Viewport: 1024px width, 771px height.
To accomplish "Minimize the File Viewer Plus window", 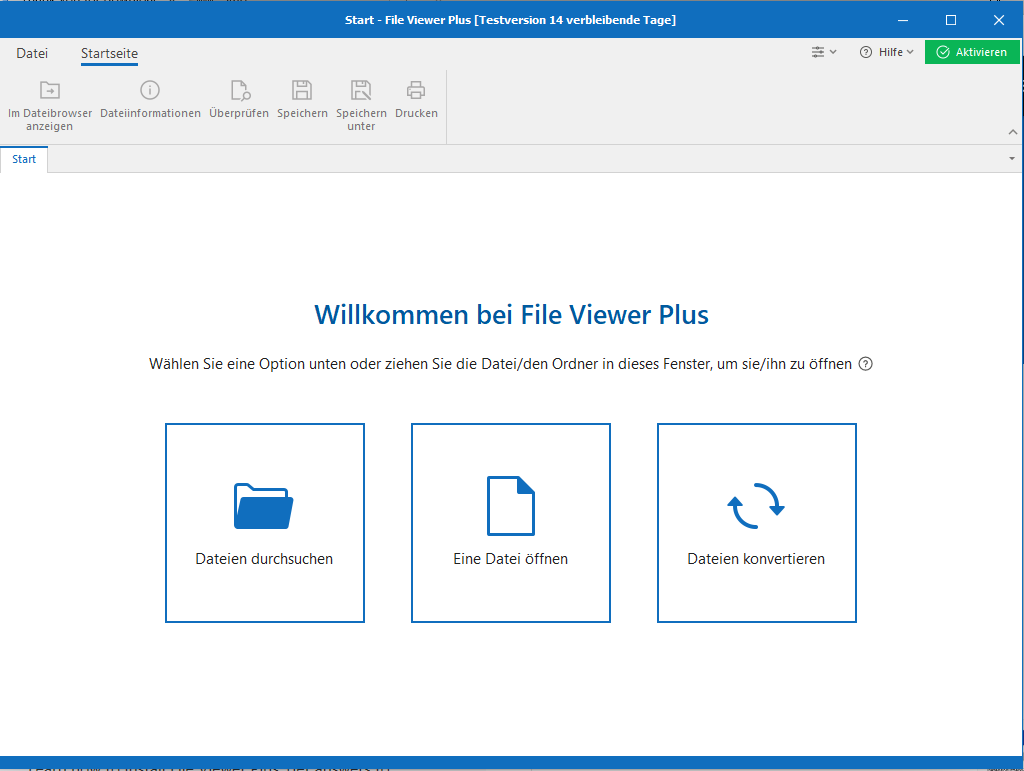I will coord(903,20).
